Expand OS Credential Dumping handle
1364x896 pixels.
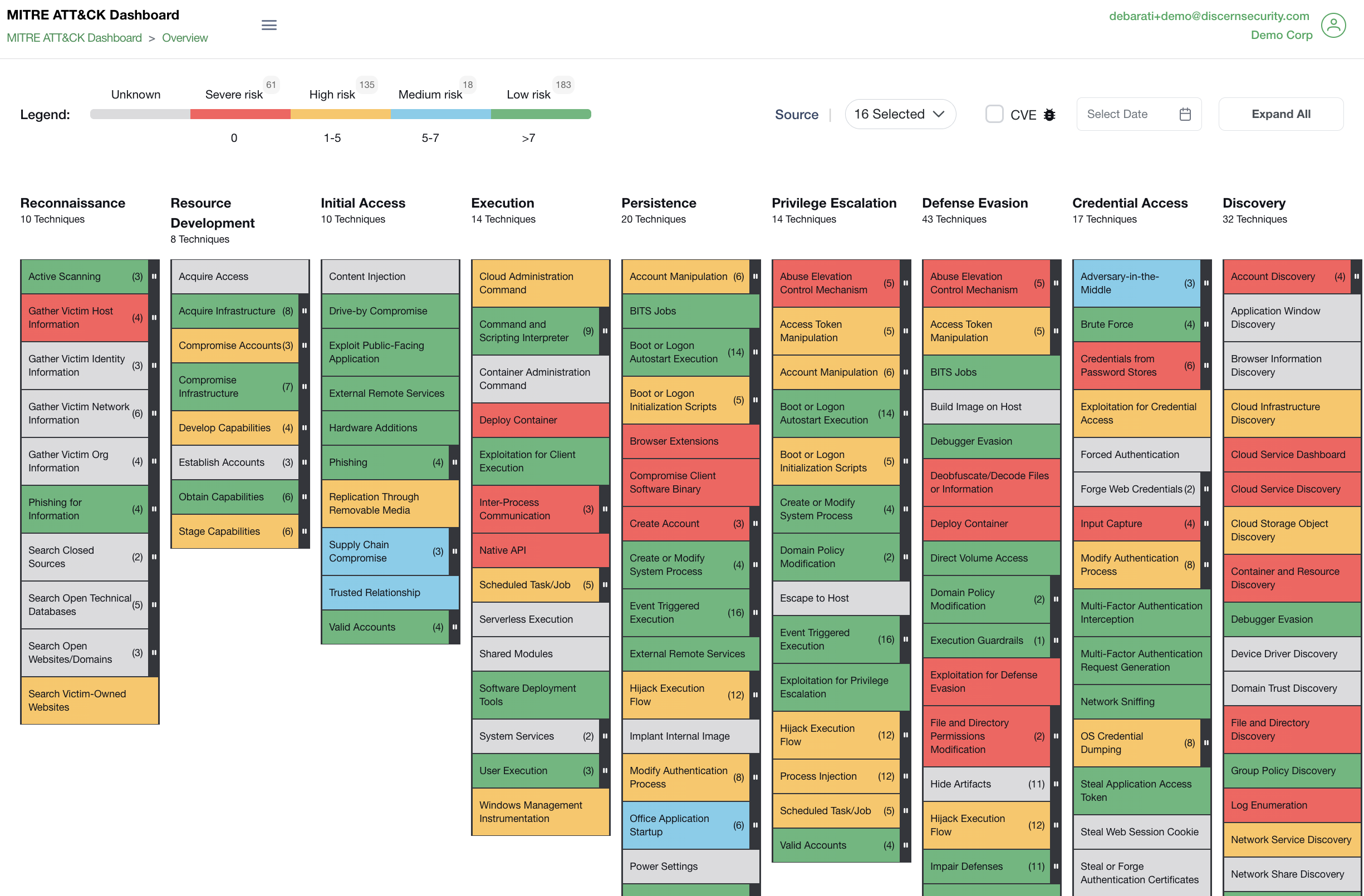pos(1206,743)
